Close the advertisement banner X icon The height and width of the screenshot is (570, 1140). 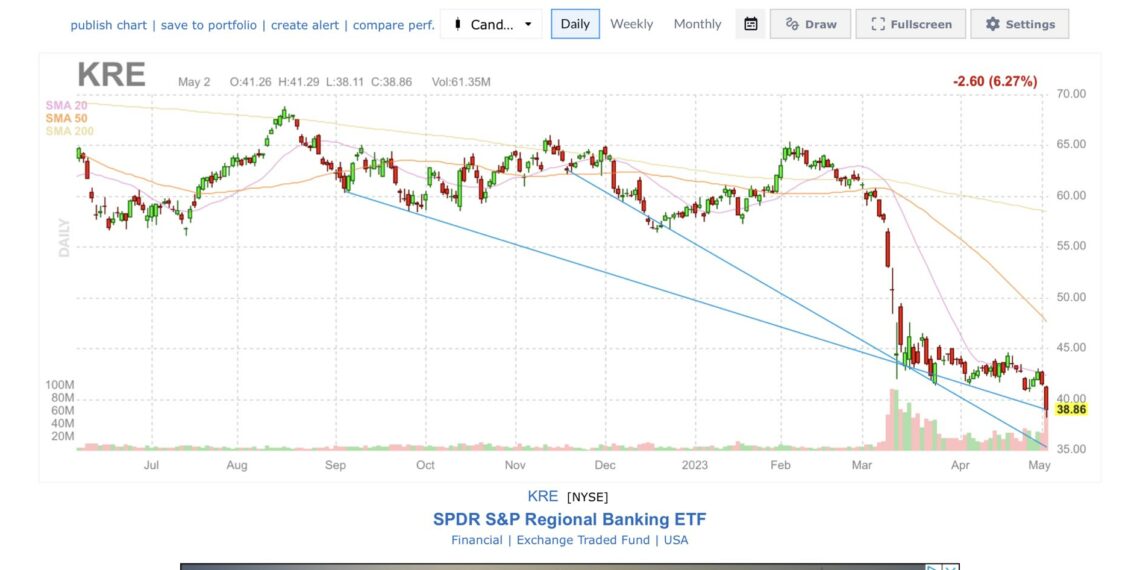951,567
